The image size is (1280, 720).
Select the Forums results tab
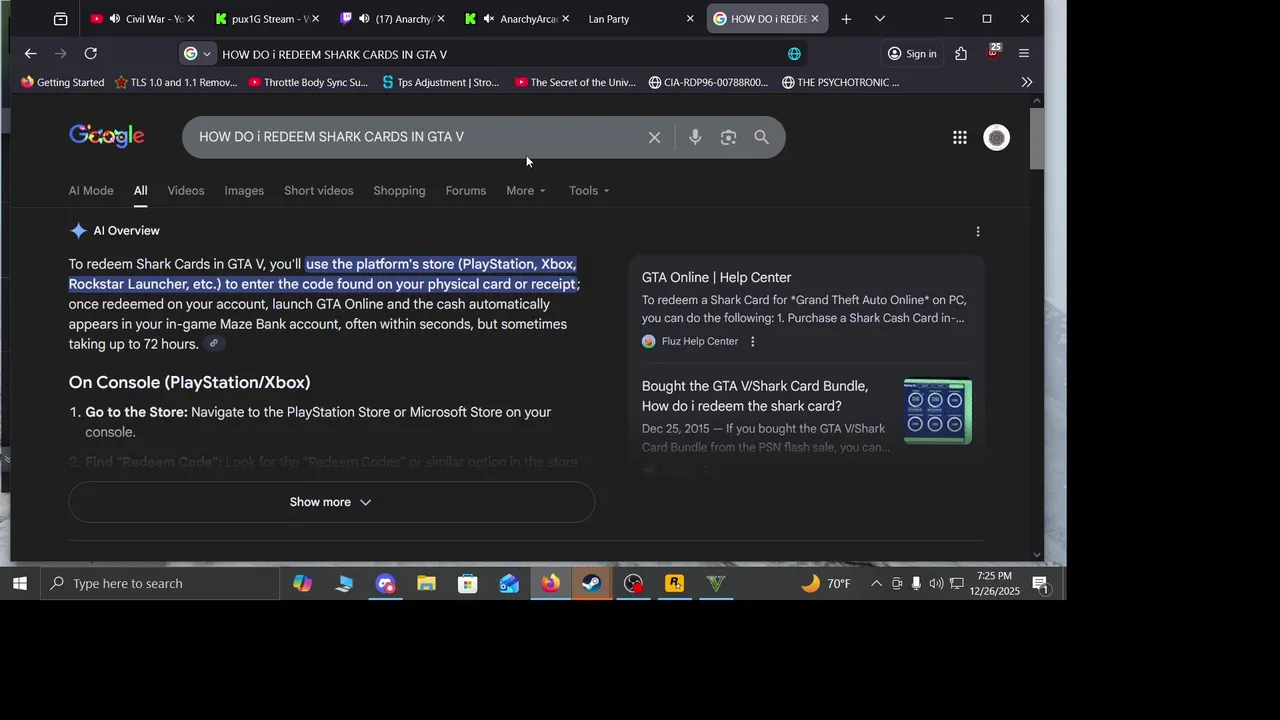click(466, 191)
